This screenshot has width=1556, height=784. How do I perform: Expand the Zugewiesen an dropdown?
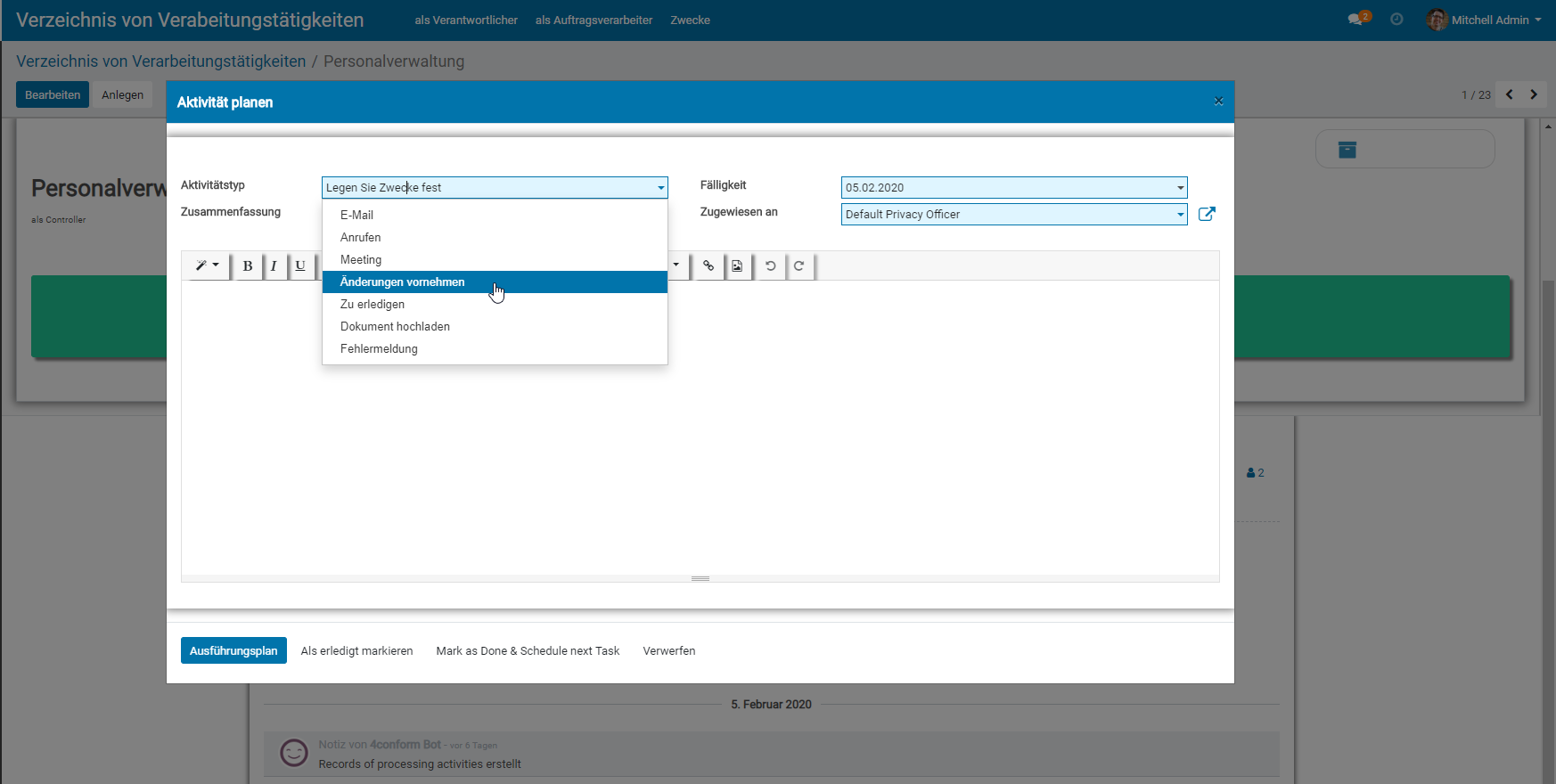(1180, 215)
